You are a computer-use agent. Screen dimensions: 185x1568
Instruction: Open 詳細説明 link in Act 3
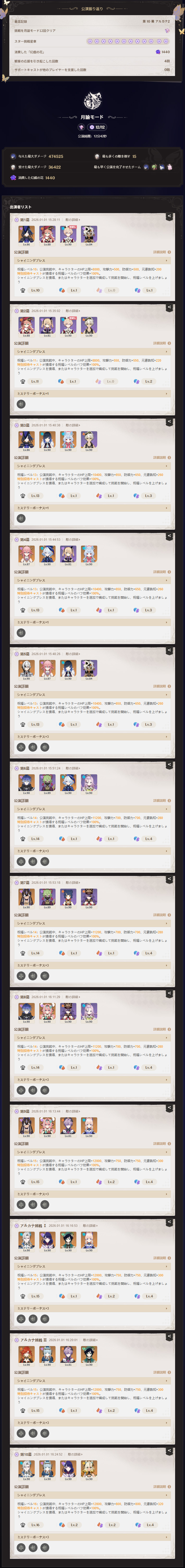click(x=159, y=458)
